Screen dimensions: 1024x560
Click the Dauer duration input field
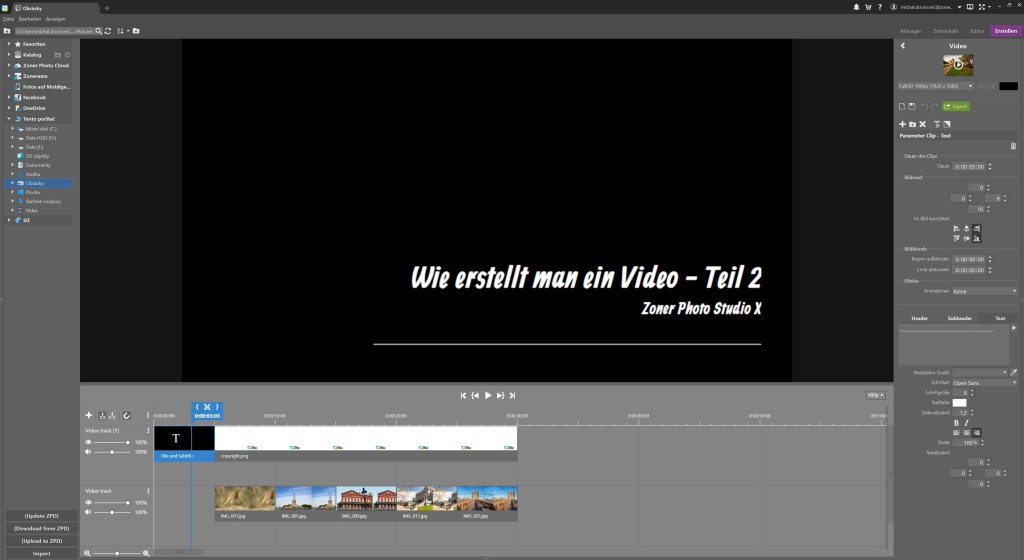click(x=969, y=166)
